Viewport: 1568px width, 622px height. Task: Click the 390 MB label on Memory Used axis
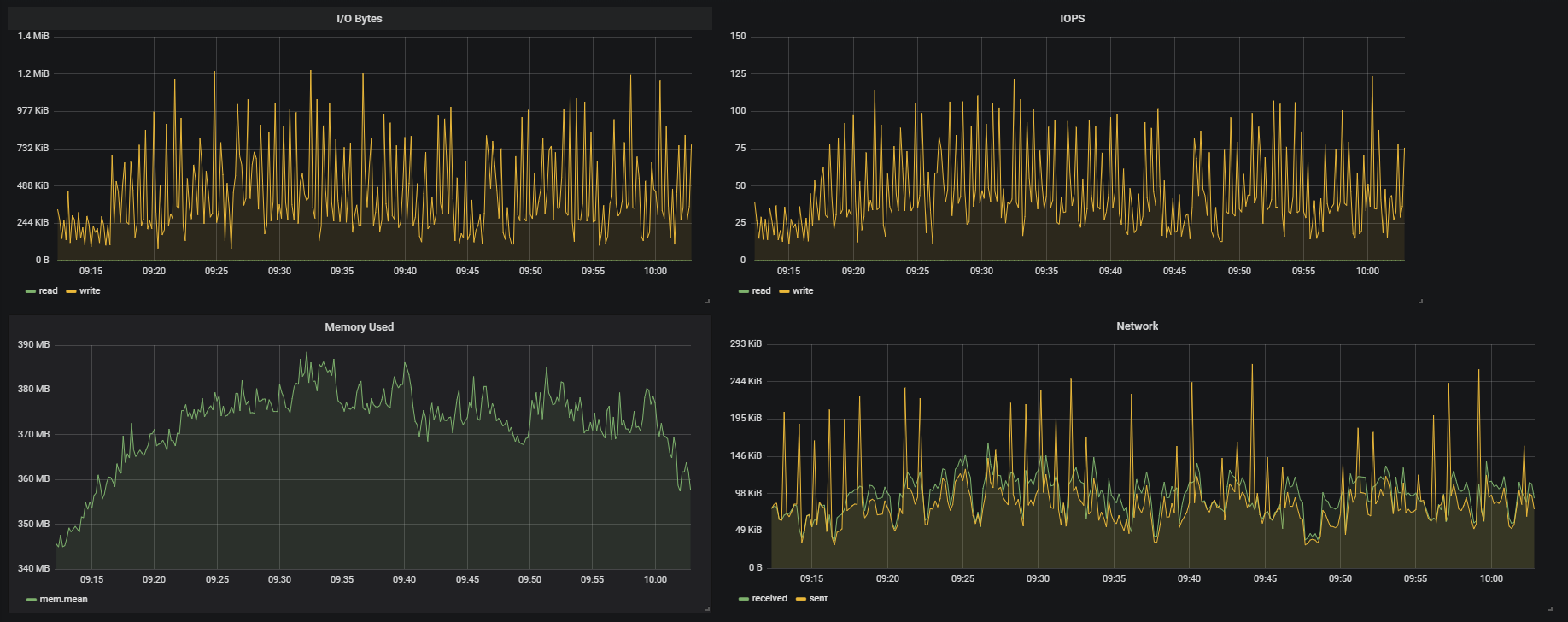(x=33, y=345)
